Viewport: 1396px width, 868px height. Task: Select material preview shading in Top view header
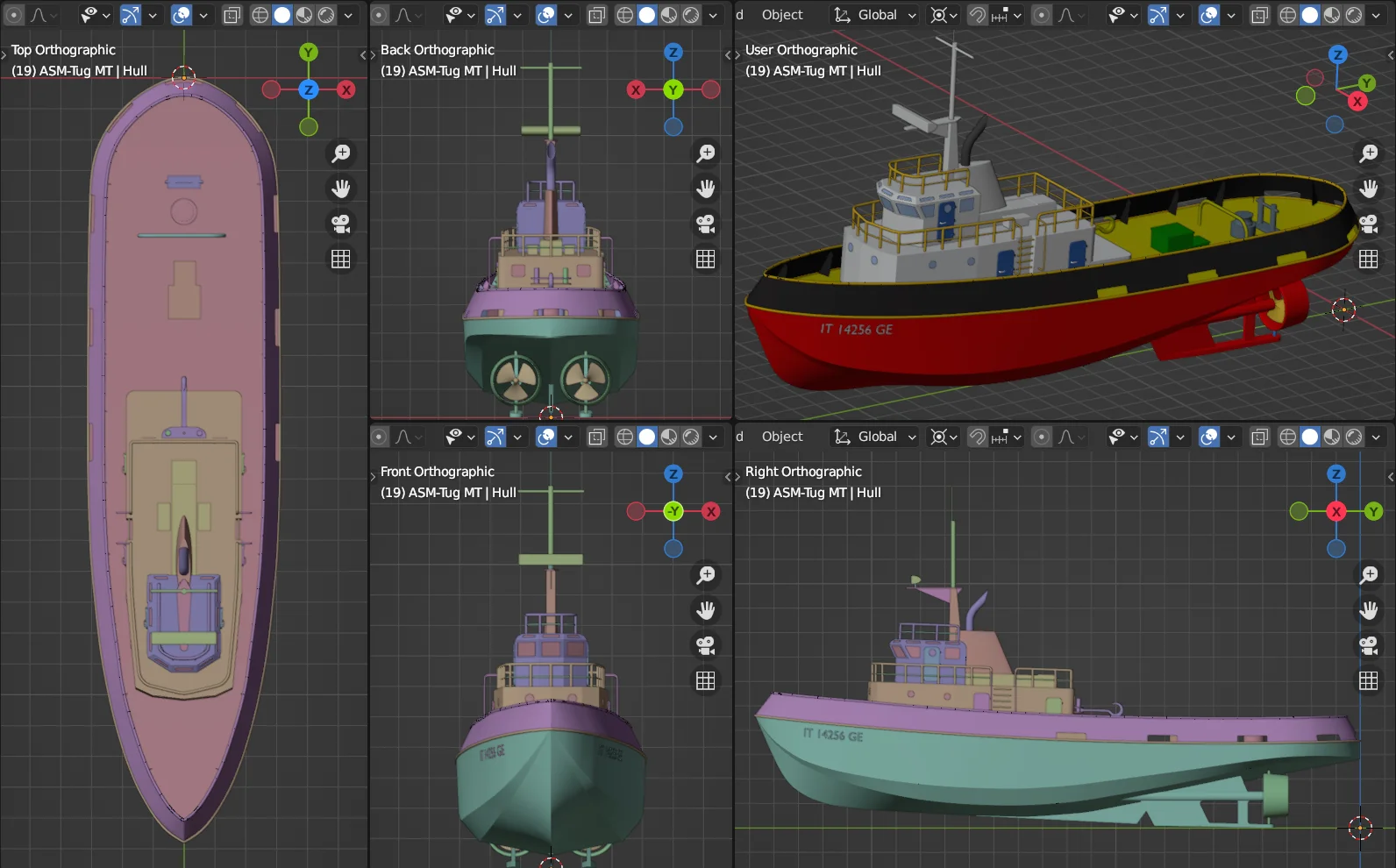(304, 15)
